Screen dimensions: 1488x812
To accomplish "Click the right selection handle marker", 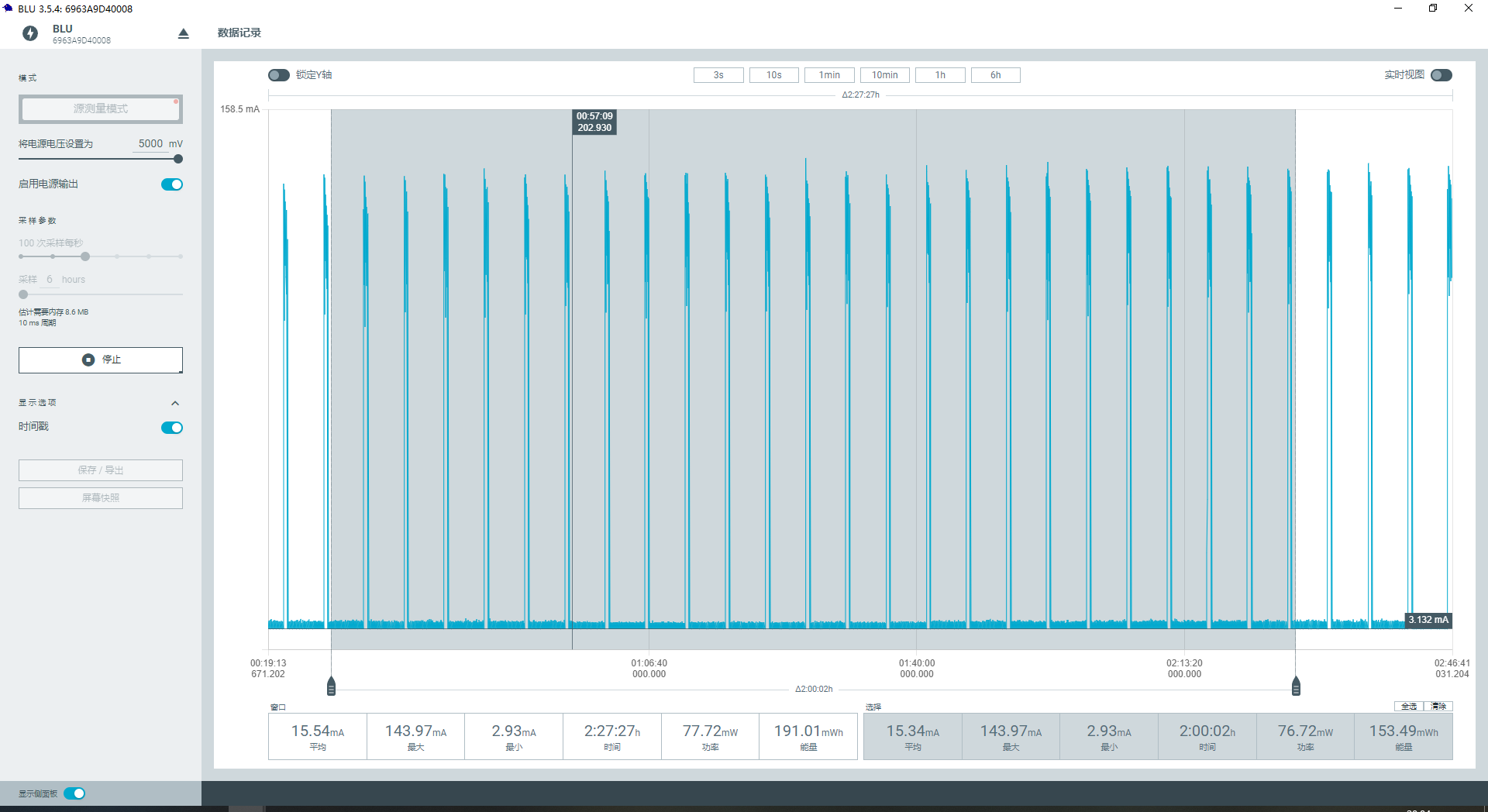I will coord(1296,686).
